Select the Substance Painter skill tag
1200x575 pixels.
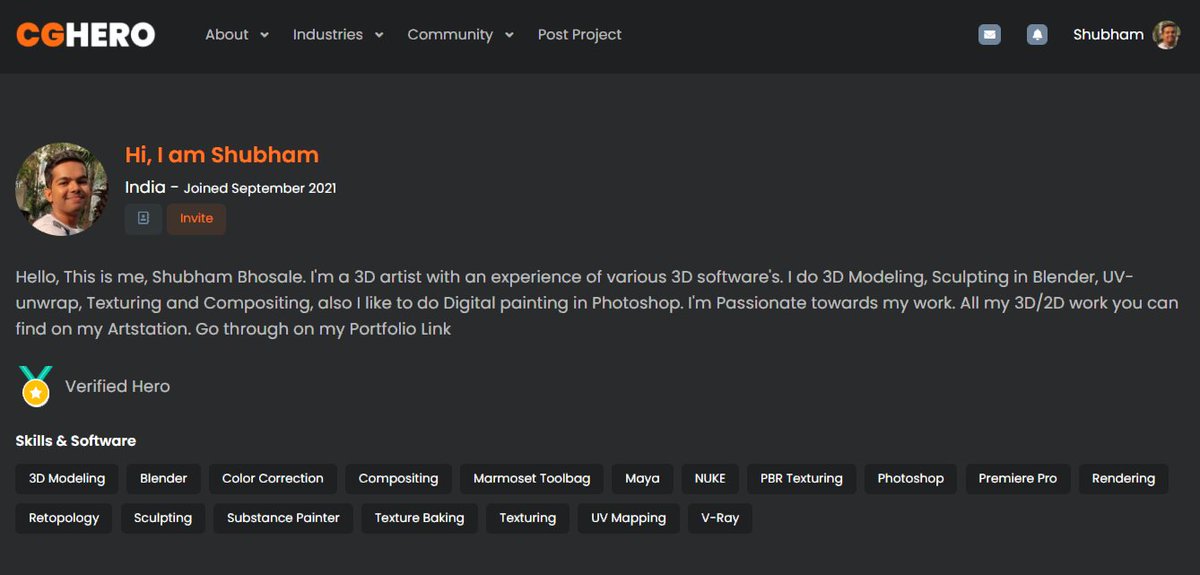(283, 518)
